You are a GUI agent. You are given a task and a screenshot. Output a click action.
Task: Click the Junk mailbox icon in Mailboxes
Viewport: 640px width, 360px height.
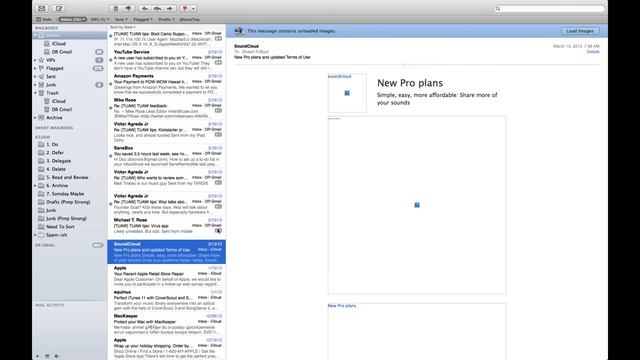[x=41, y=84]
